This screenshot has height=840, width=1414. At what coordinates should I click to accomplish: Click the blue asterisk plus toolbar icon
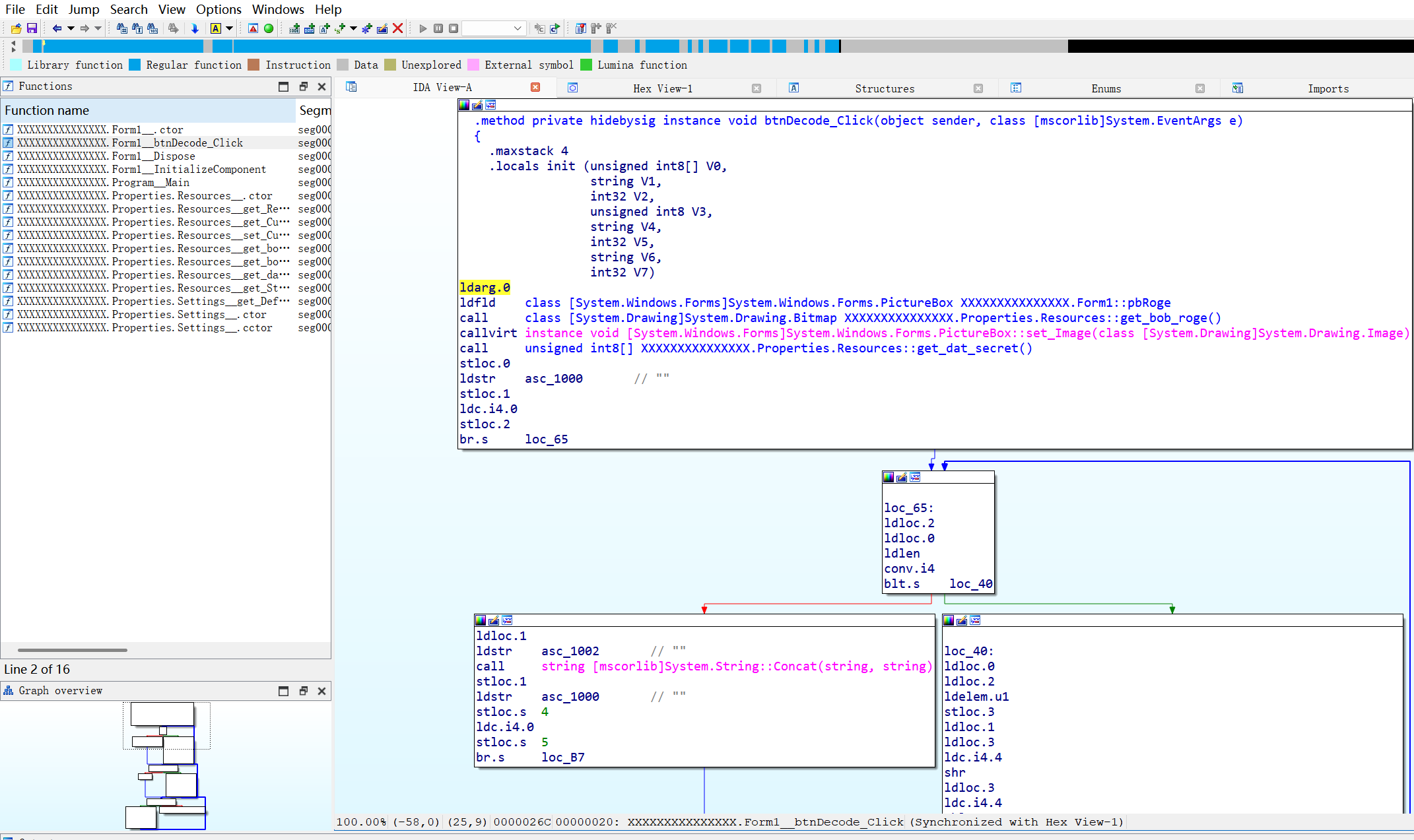point(367,28)
